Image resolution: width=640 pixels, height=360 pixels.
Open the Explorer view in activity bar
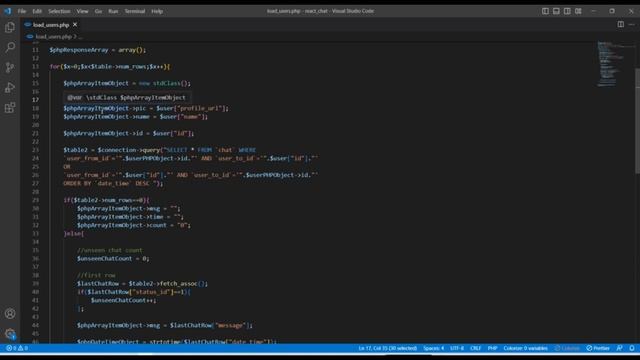[x=10, y=27]
